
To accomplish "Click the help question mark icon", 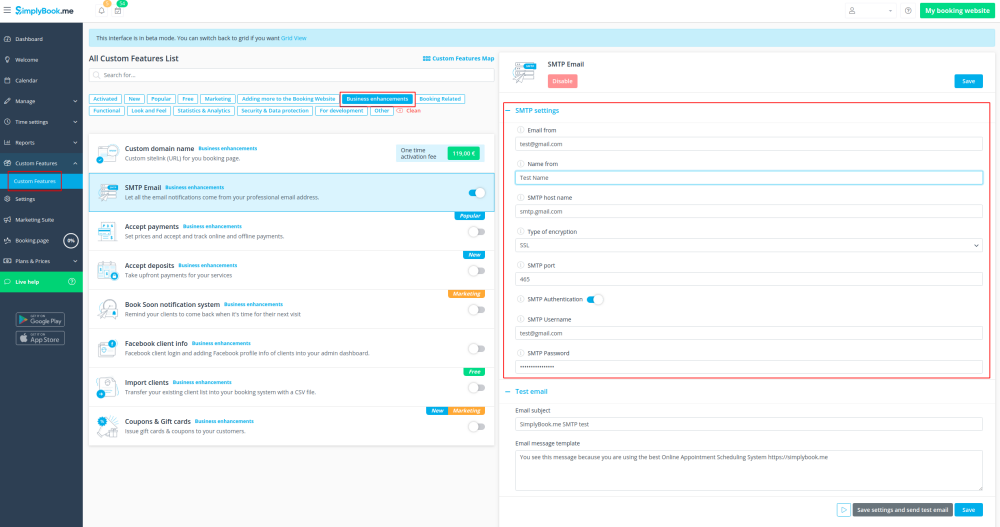I will (x=908, y=11).
